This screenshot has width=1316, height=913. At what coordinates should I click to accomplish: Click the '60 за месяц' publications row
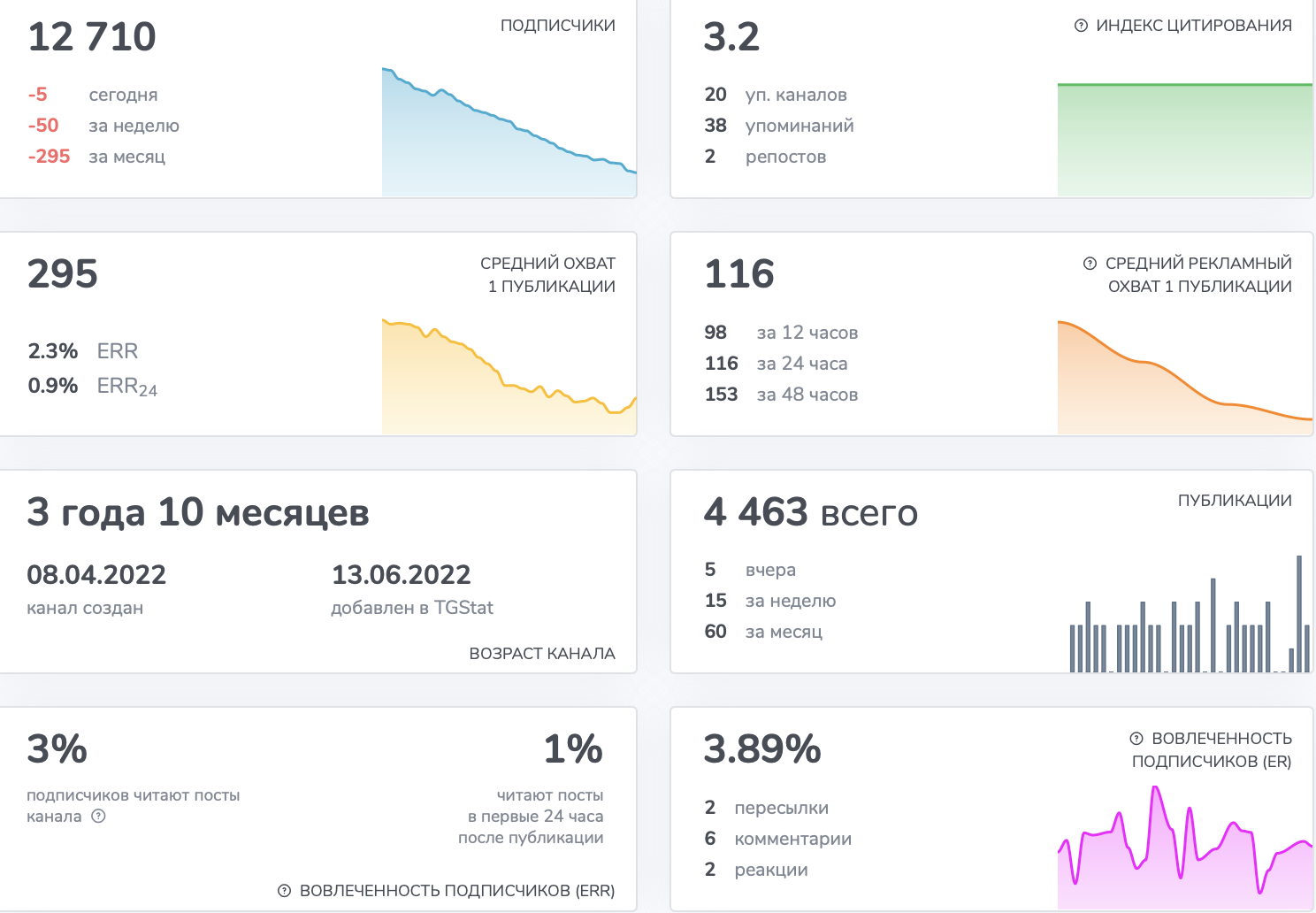763,632
